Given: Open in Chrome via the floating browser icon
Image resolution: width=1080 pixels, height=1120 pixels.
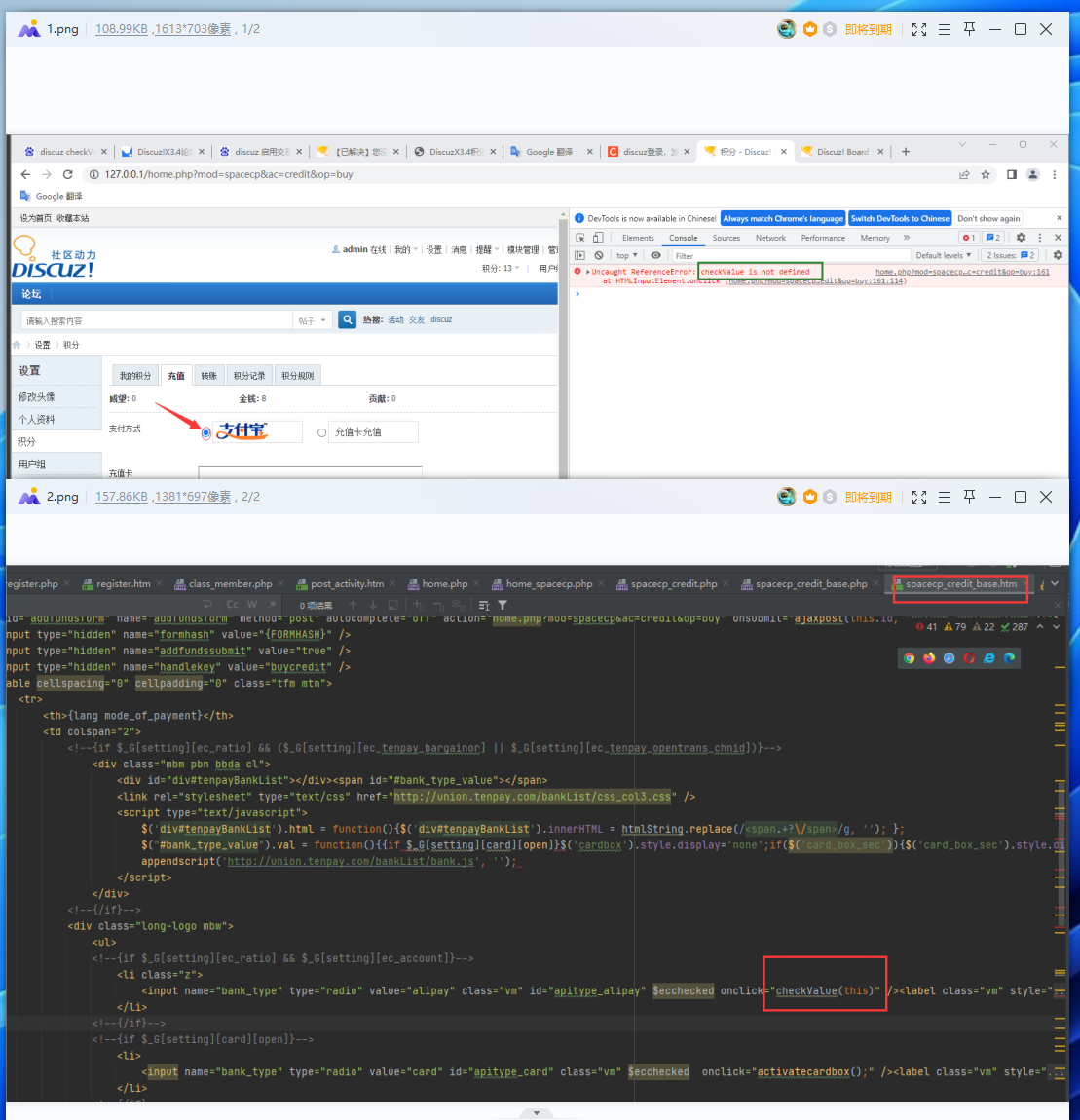Looking at the screenshot, I should pos(909,658).
